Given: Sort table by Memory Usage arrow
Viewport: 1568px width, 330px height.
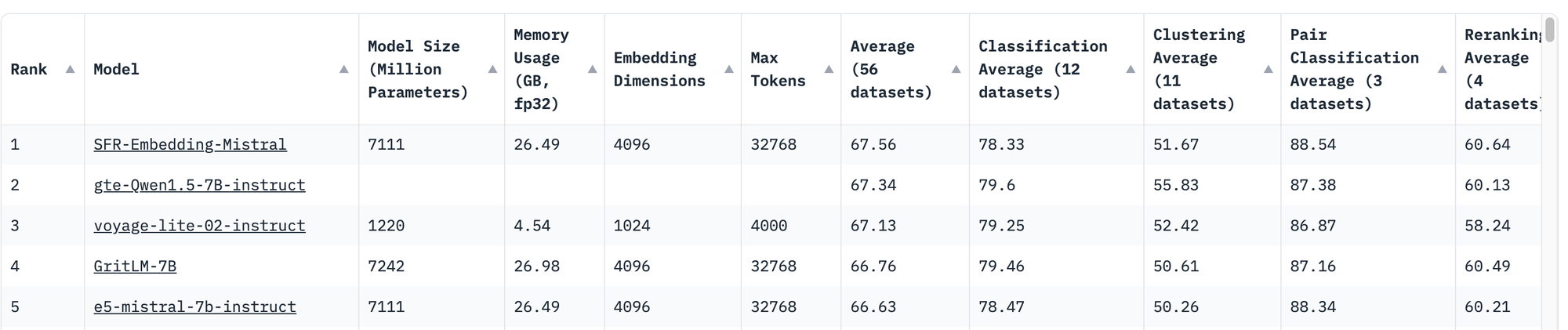Looking at the screenshot, I should point(592,69).
